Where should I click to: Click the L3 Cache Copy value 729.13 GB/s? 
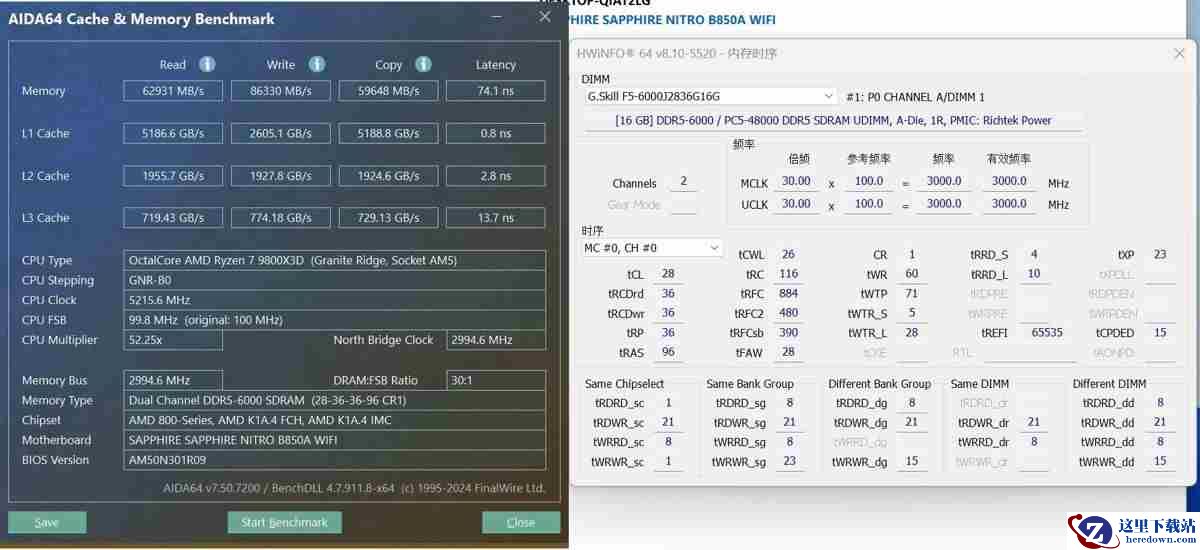pos(388,218)
